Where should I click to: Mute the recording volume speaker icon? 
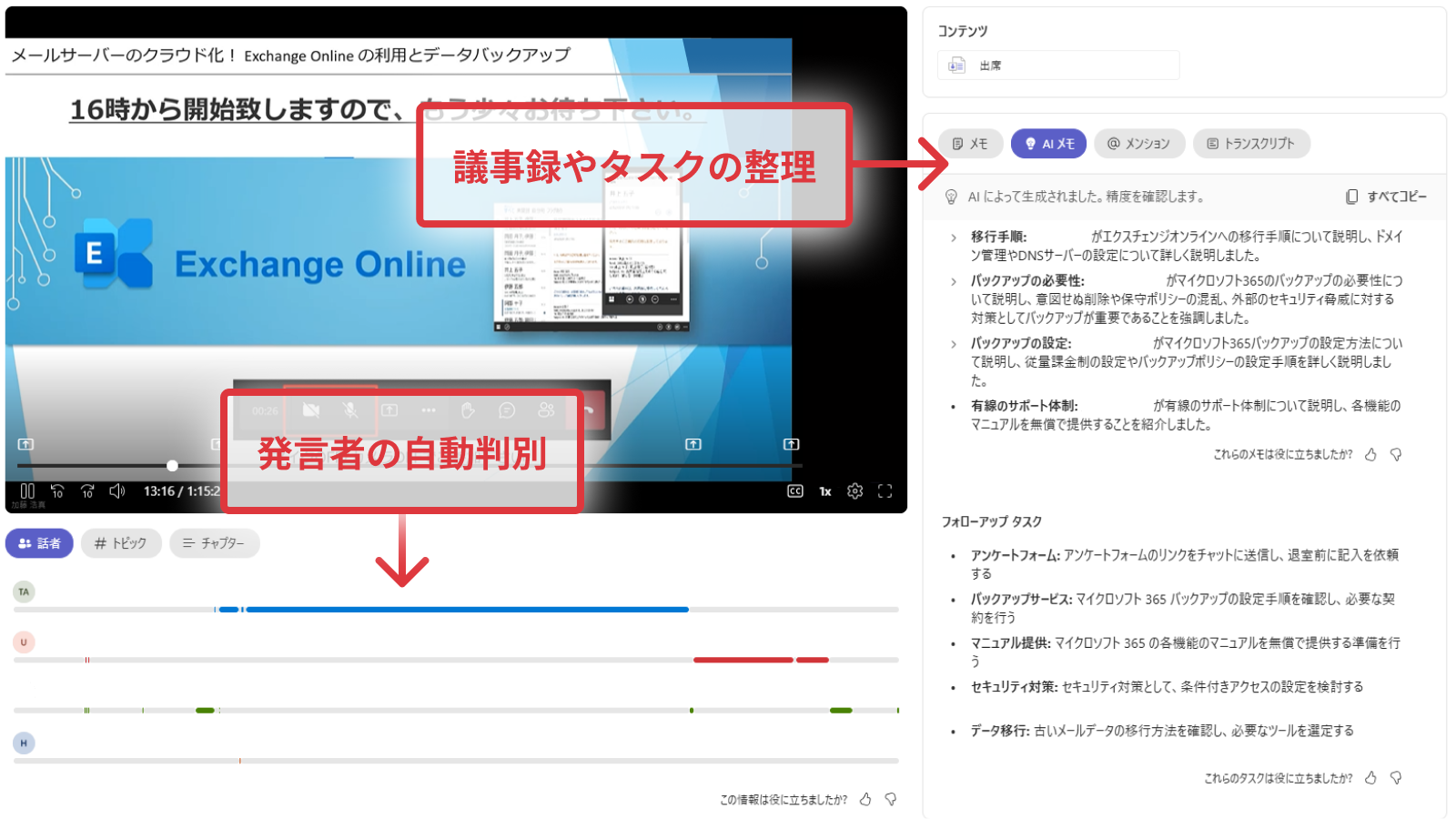(x=117, y=491)
